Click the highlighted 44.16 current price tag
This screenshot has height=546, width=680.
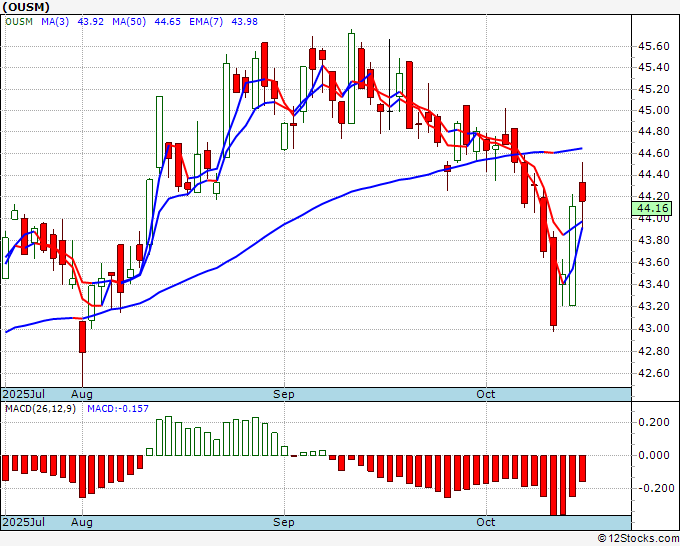point(653,209)
